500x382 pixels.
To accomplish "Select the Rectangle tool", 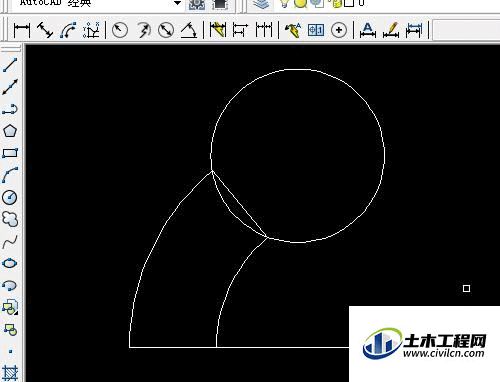I will (x=10, y=153).
